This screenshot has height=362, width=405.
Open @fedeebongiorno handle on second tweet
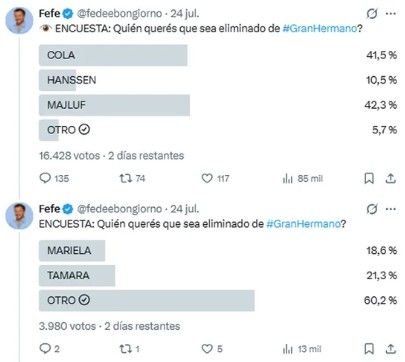tap(119, 209)
